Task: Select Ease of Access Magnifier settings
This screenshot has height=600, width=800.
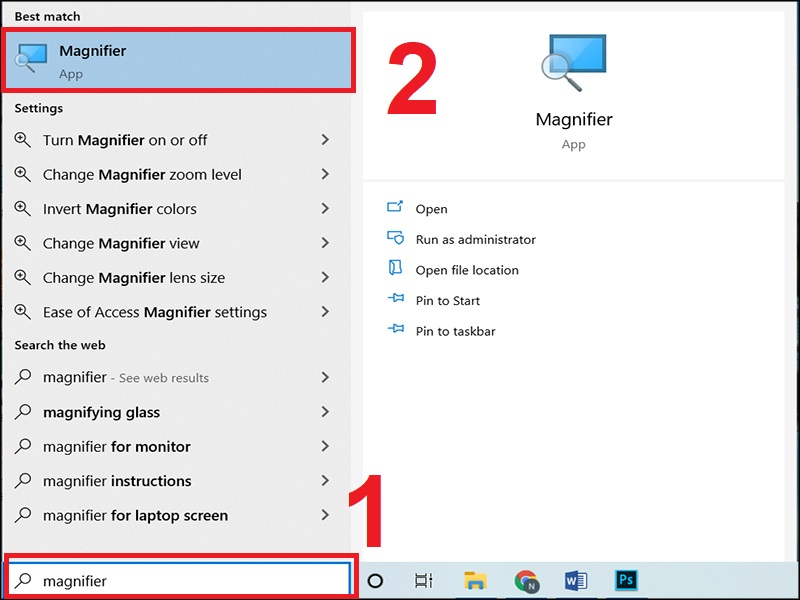Action: click(x=172, y=312)
